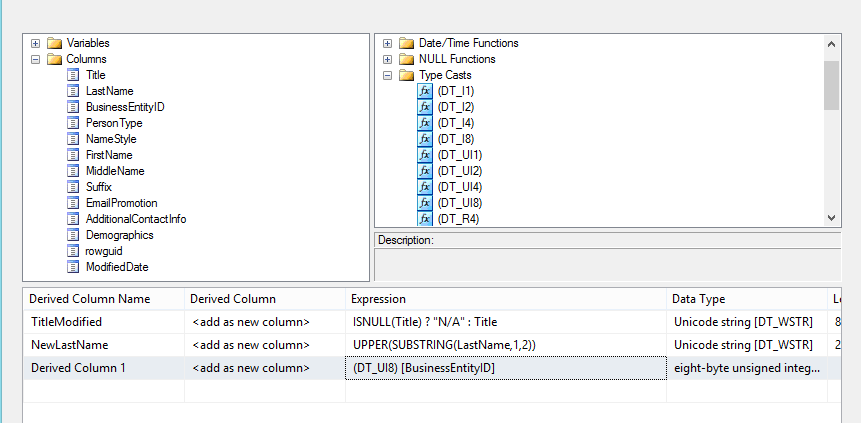Screen dimensions: 861x423
Task: Click the fx icon for (DT_UI8)
Action: click(x=425, y=203)
